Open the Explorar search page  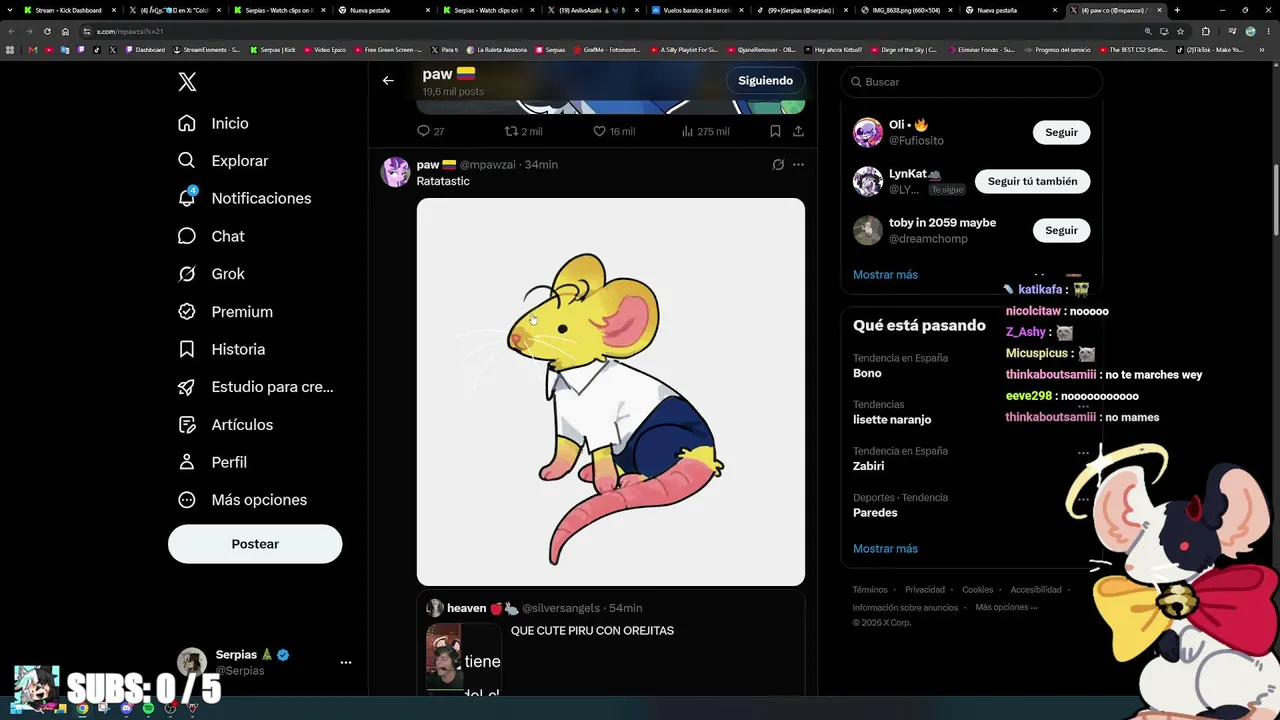point(223,161)
